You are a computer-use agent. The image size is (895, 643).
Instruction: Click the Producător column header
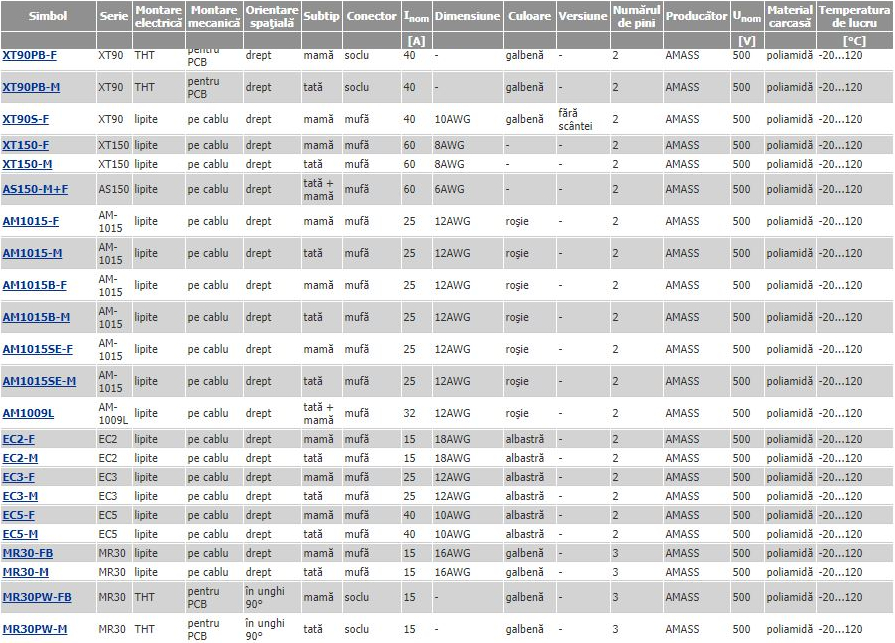tap(696, 16)
